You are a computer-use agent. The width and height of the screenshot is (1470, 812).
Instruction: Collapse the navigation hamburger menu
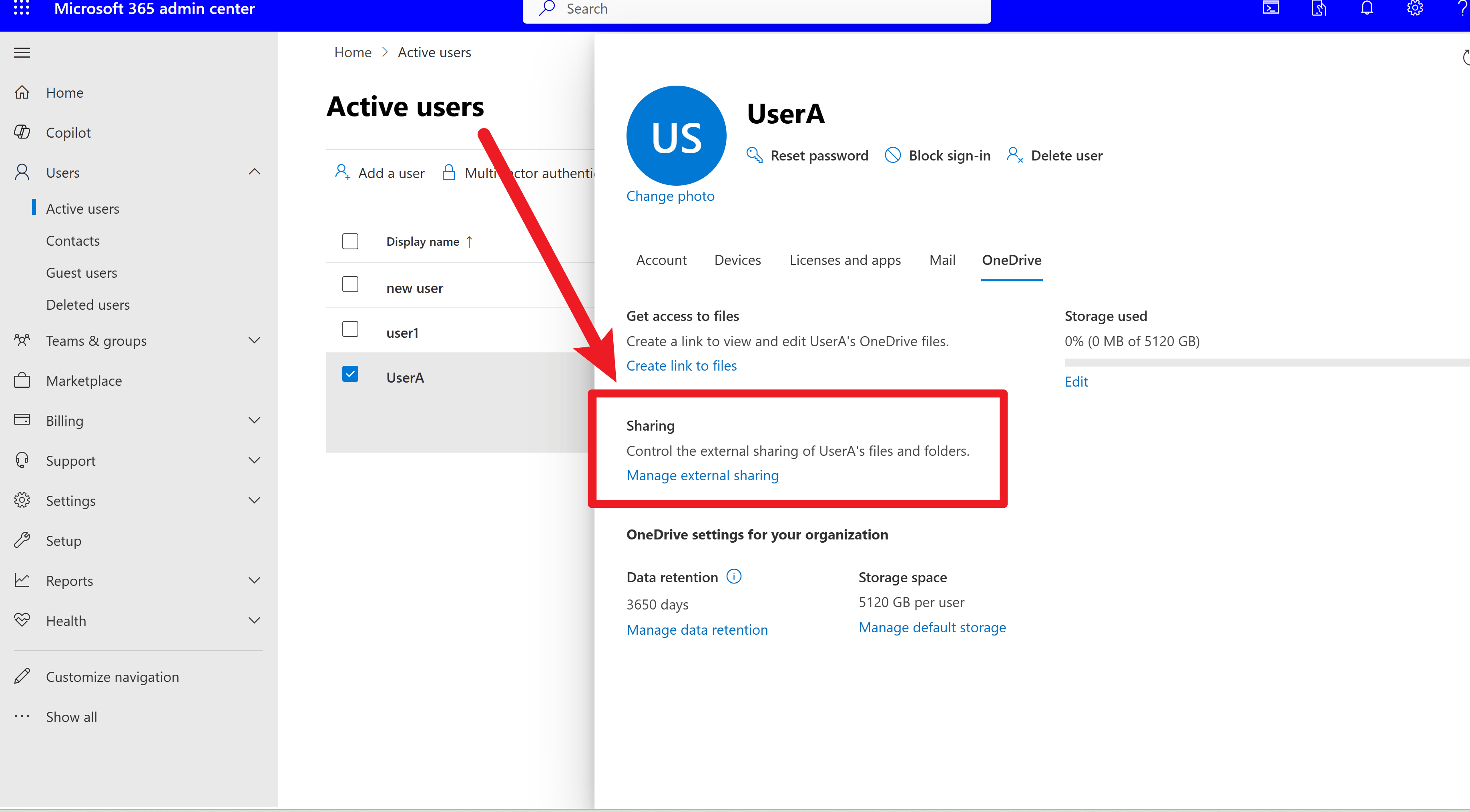pos(22,52)
